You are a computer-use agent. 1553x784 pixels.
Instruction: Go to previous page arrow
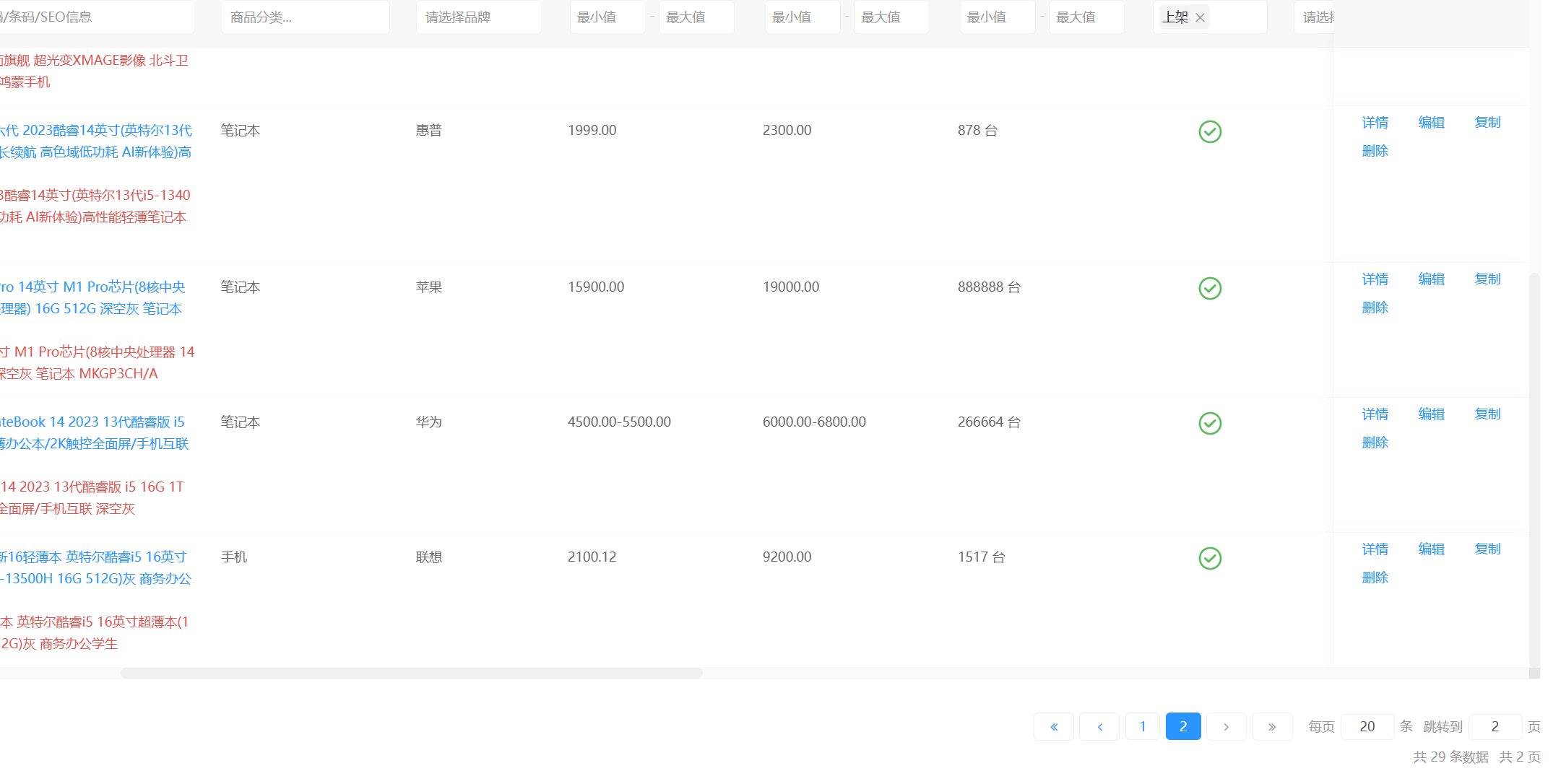click(1099, 726)
